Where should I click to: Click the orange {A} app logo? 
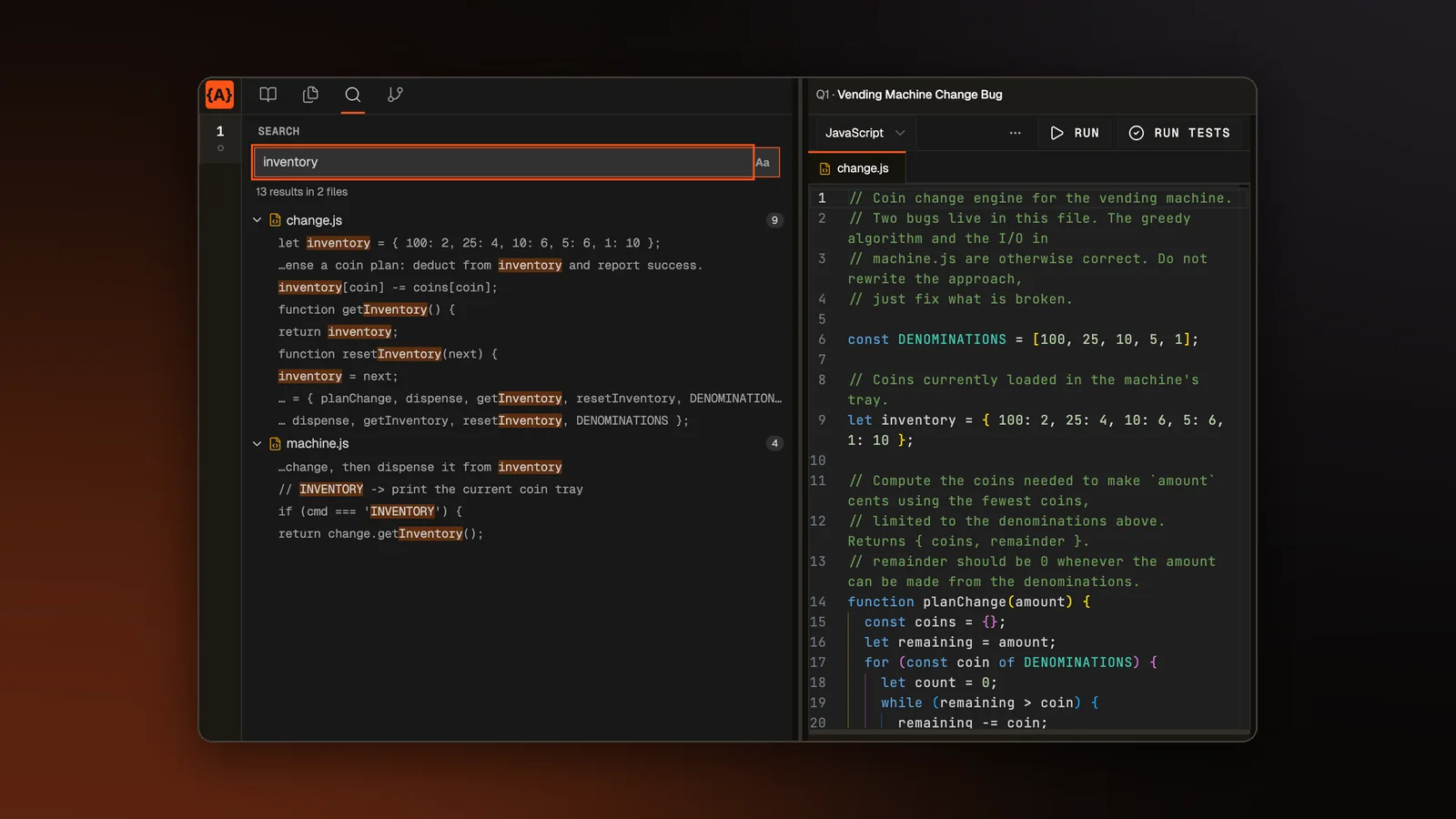point(219,95)
